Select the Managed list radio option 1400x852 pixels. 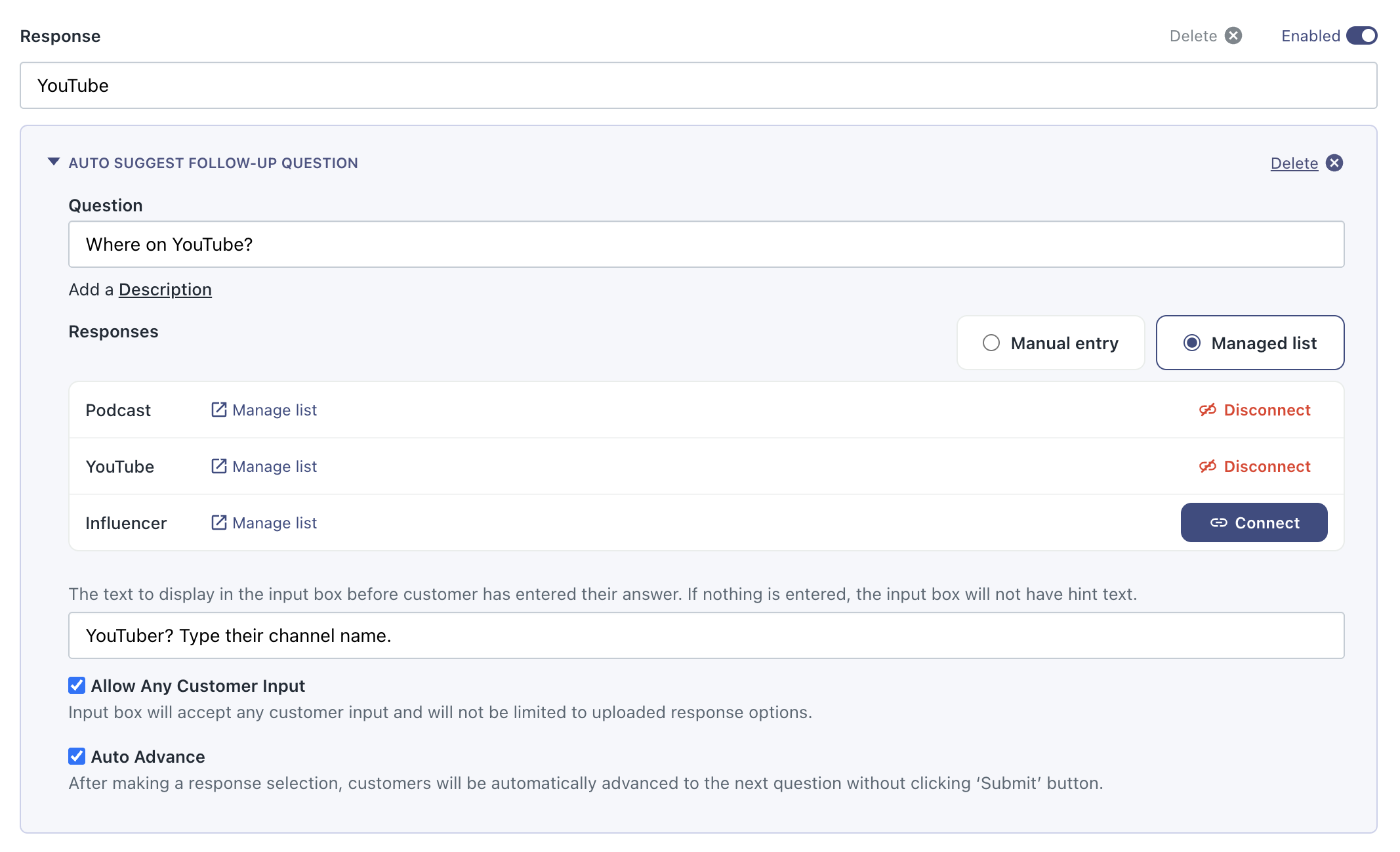click(x=1250, y=343)
